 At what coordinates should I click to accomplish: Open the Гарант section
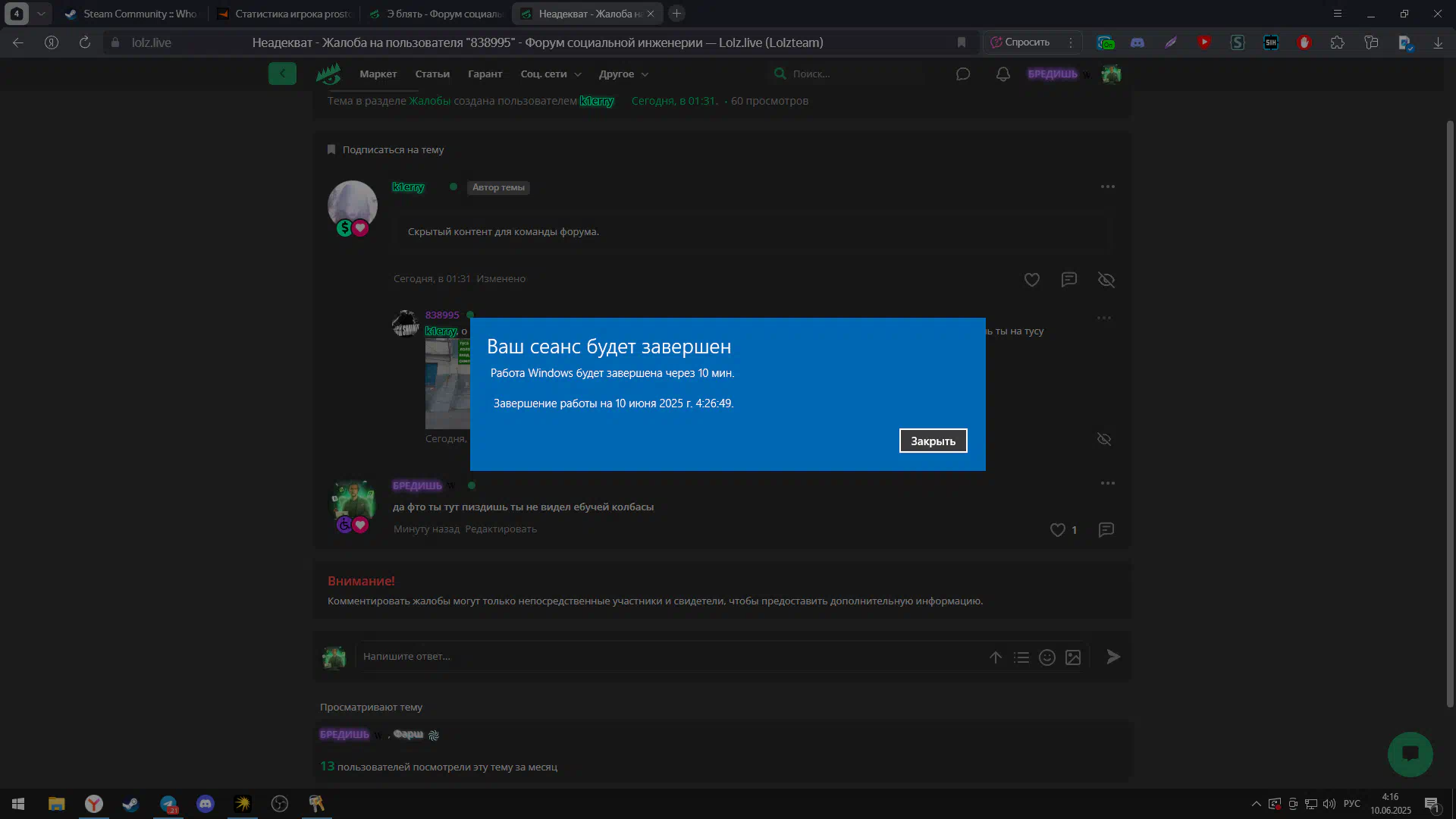[485, 74]
